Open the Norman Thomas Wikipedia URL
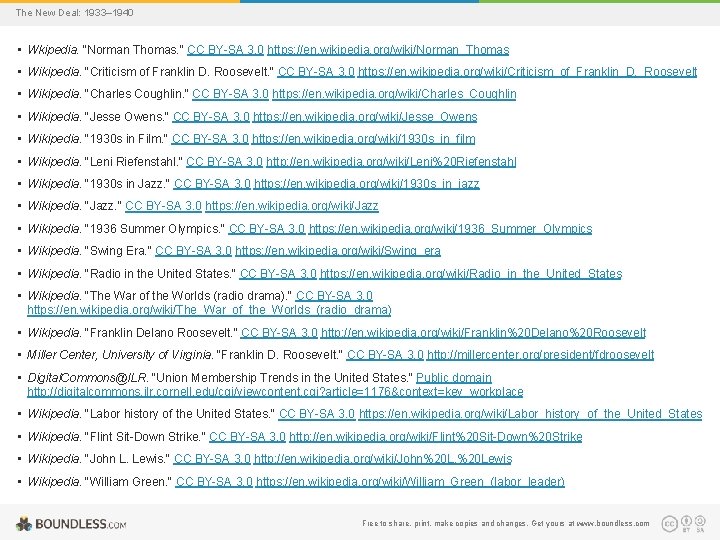The image size is (720, 540). (388, 50)
